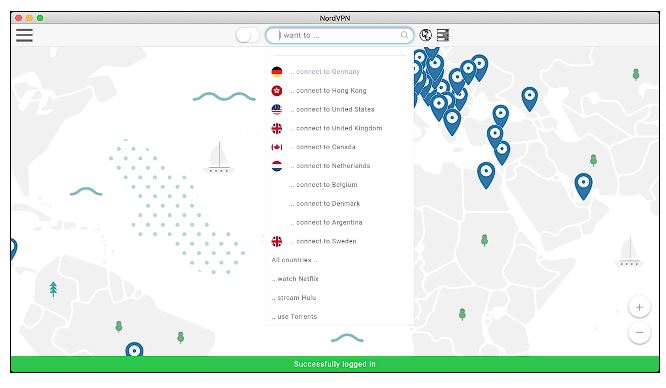The width and height of the screenshot is (666, 388).
Task: Click use Torrents option
Action: tap(294, 317)
